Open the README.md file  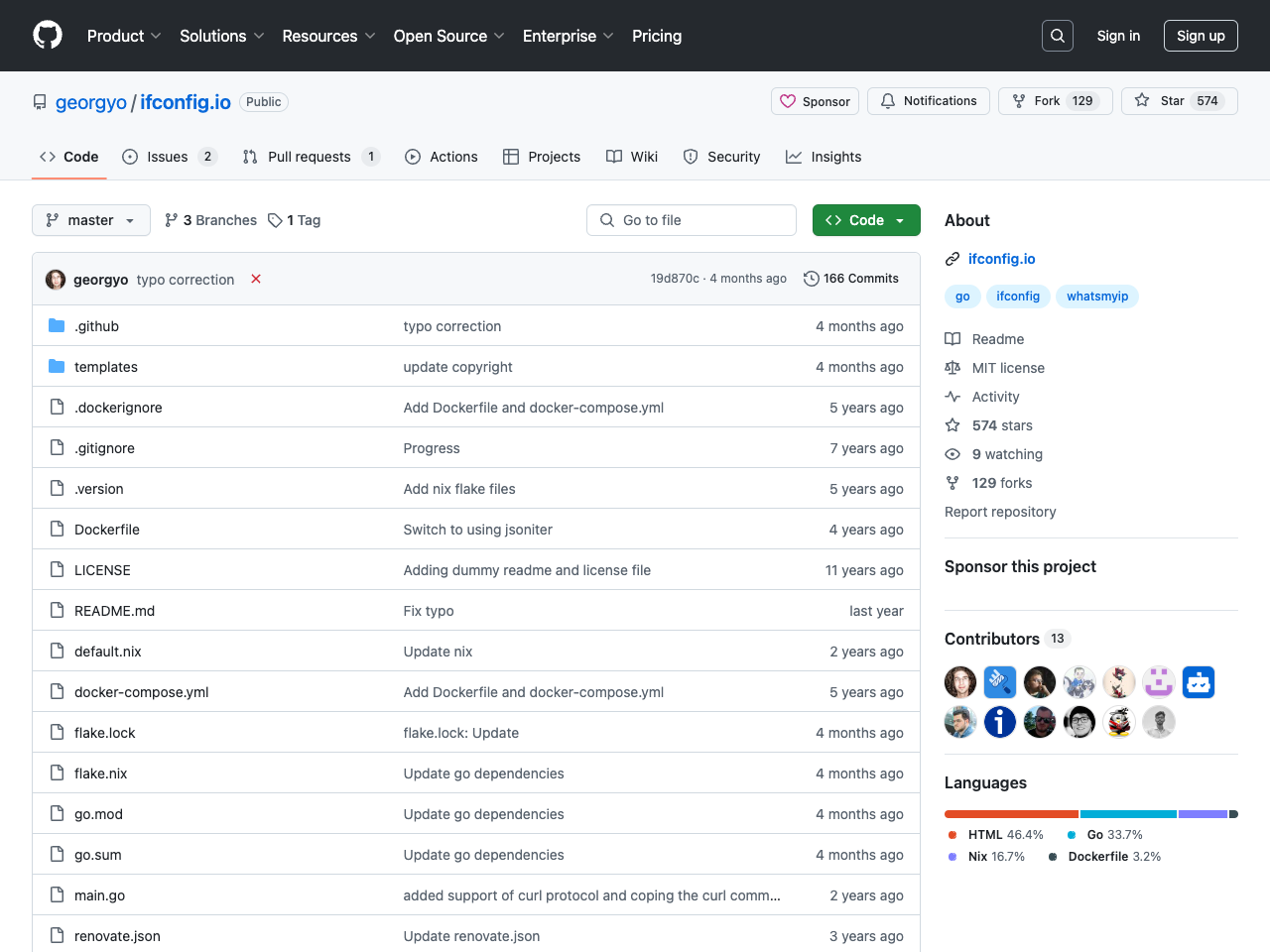[114, 611]
